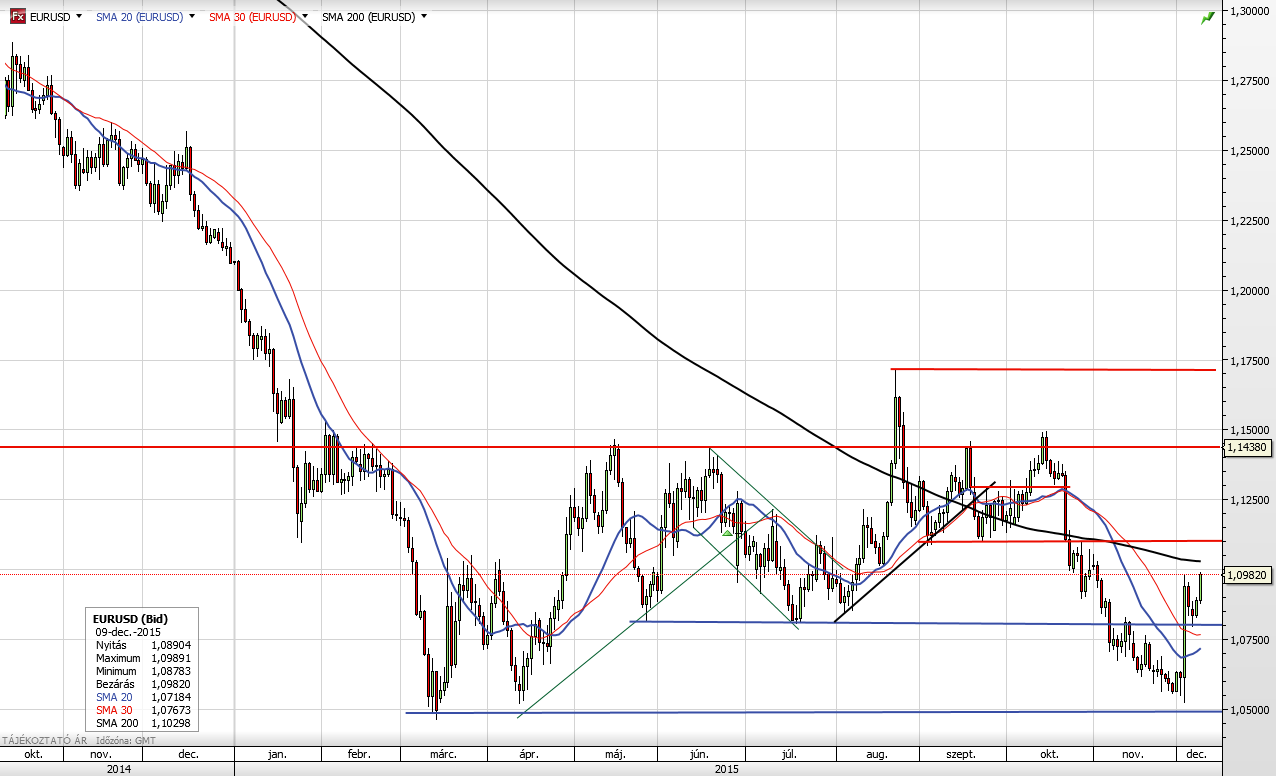Viewport: 1276px width, 776px height.
Task: Click the EURUSD (Bid) title in info box
Action: pyautogui.click(x=130, y=620)
